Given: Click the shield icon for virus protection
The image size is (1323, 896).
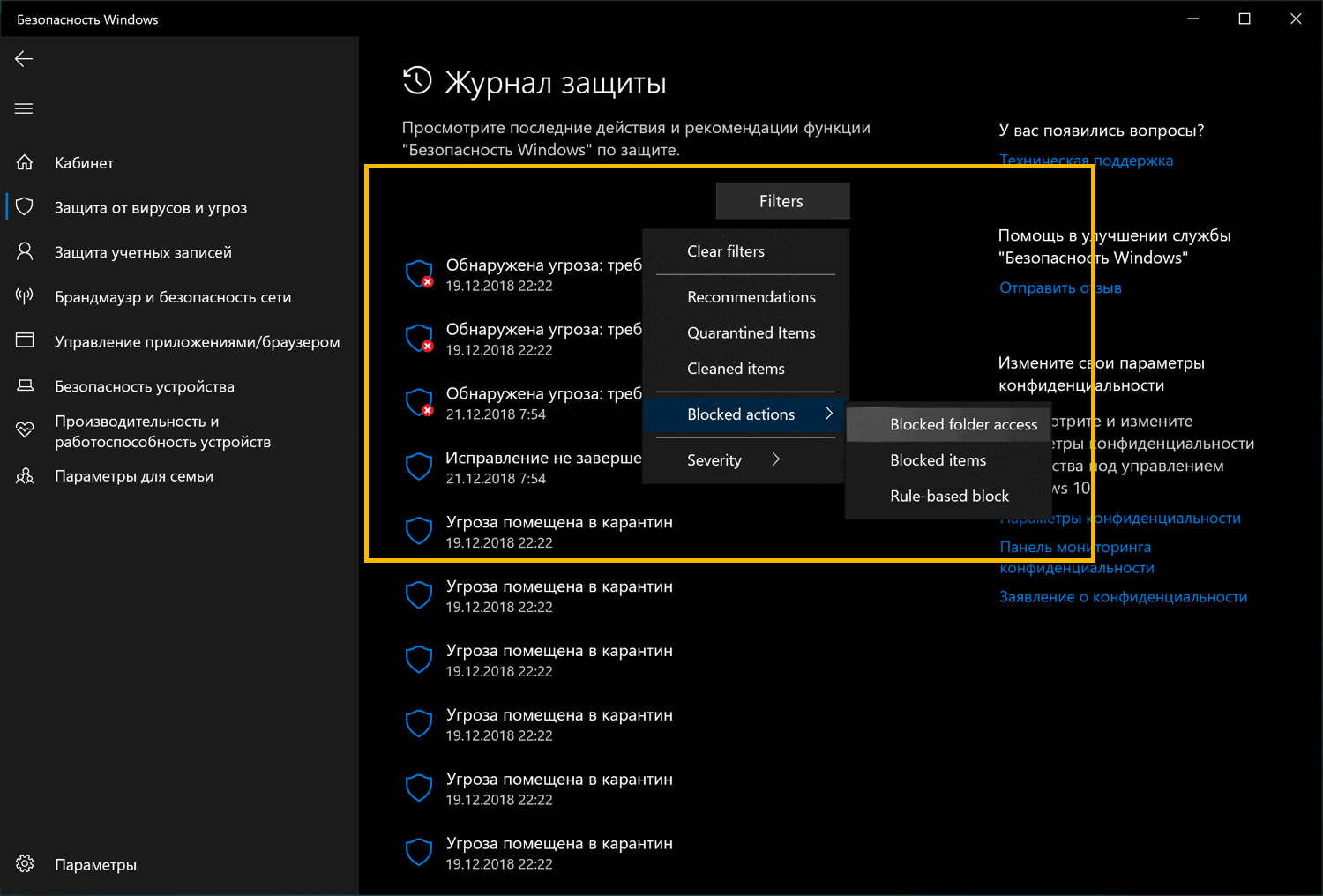Looking at the screenshot, I should point(25,206).
